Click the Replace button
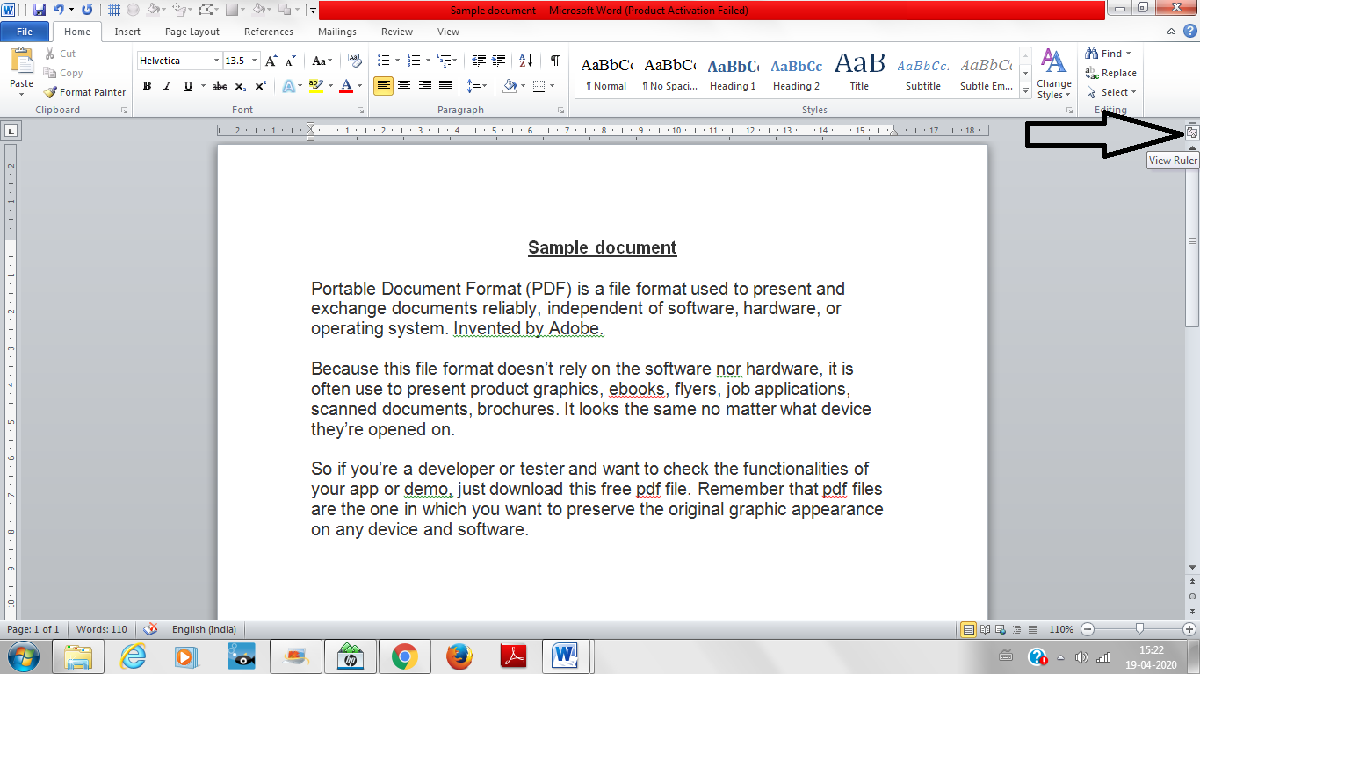The height and width of the screenshot is (768, 1366). [x=1111, y=72]
